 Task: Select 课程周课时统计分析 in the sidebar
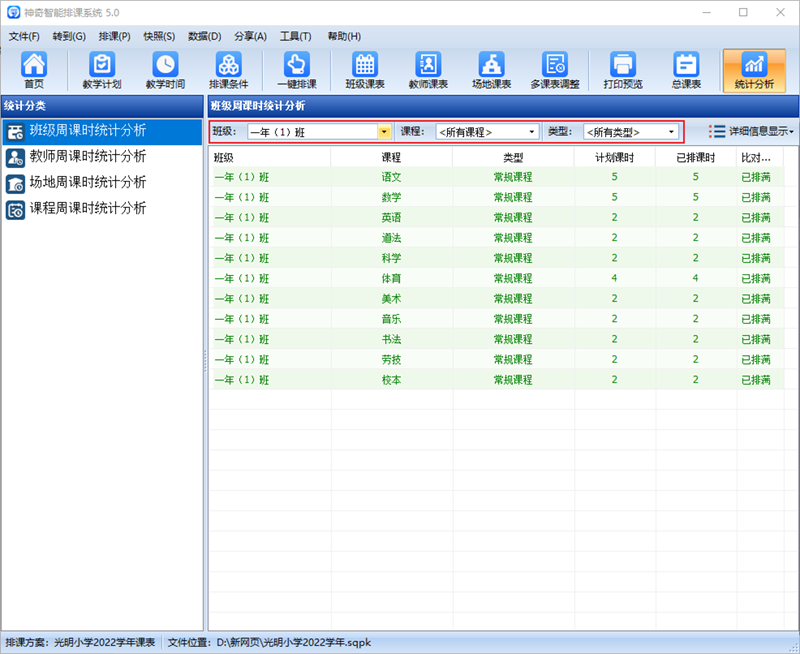point(102,209)
